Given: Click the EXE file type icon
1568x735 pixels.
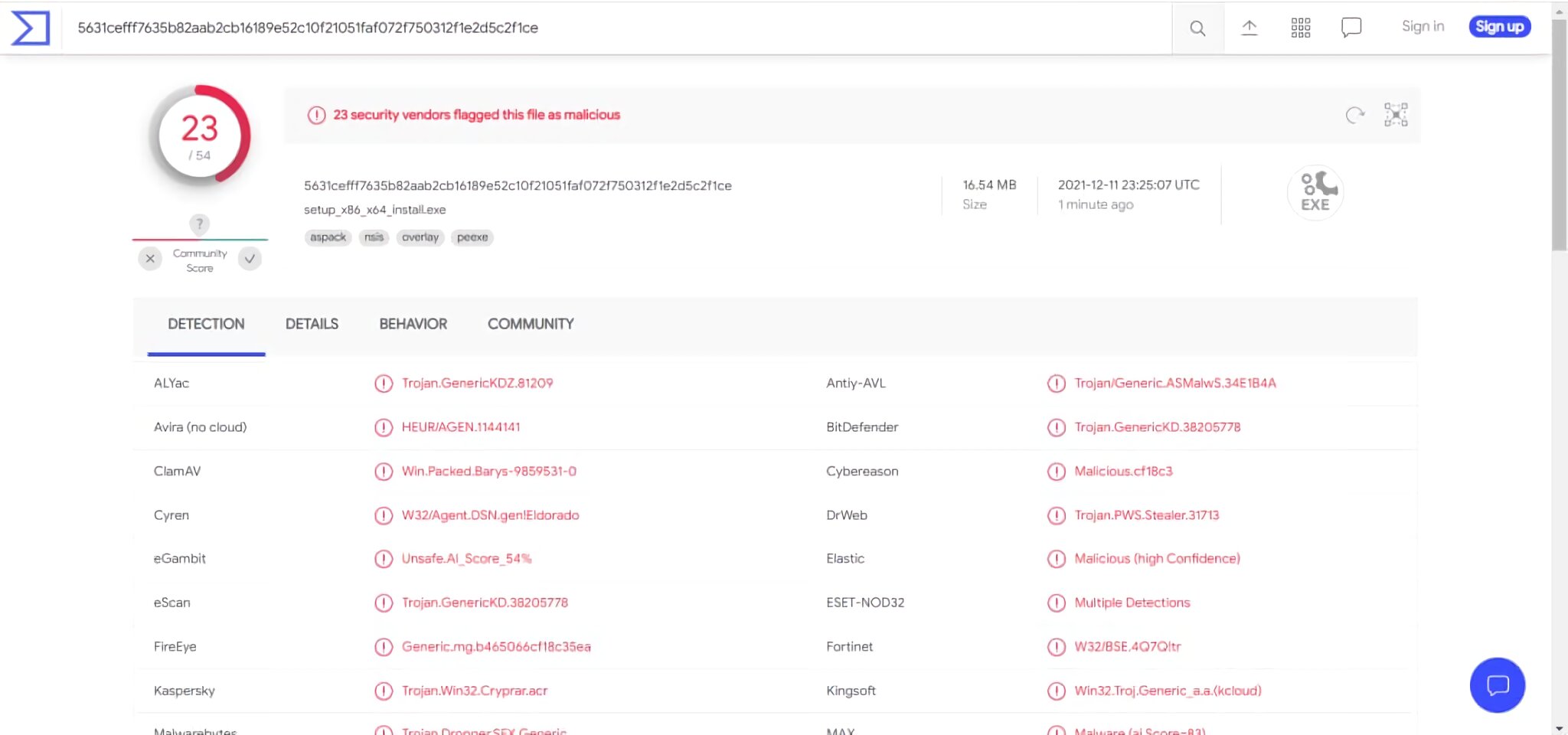Looking at the screenshot, I should 1315,191.
